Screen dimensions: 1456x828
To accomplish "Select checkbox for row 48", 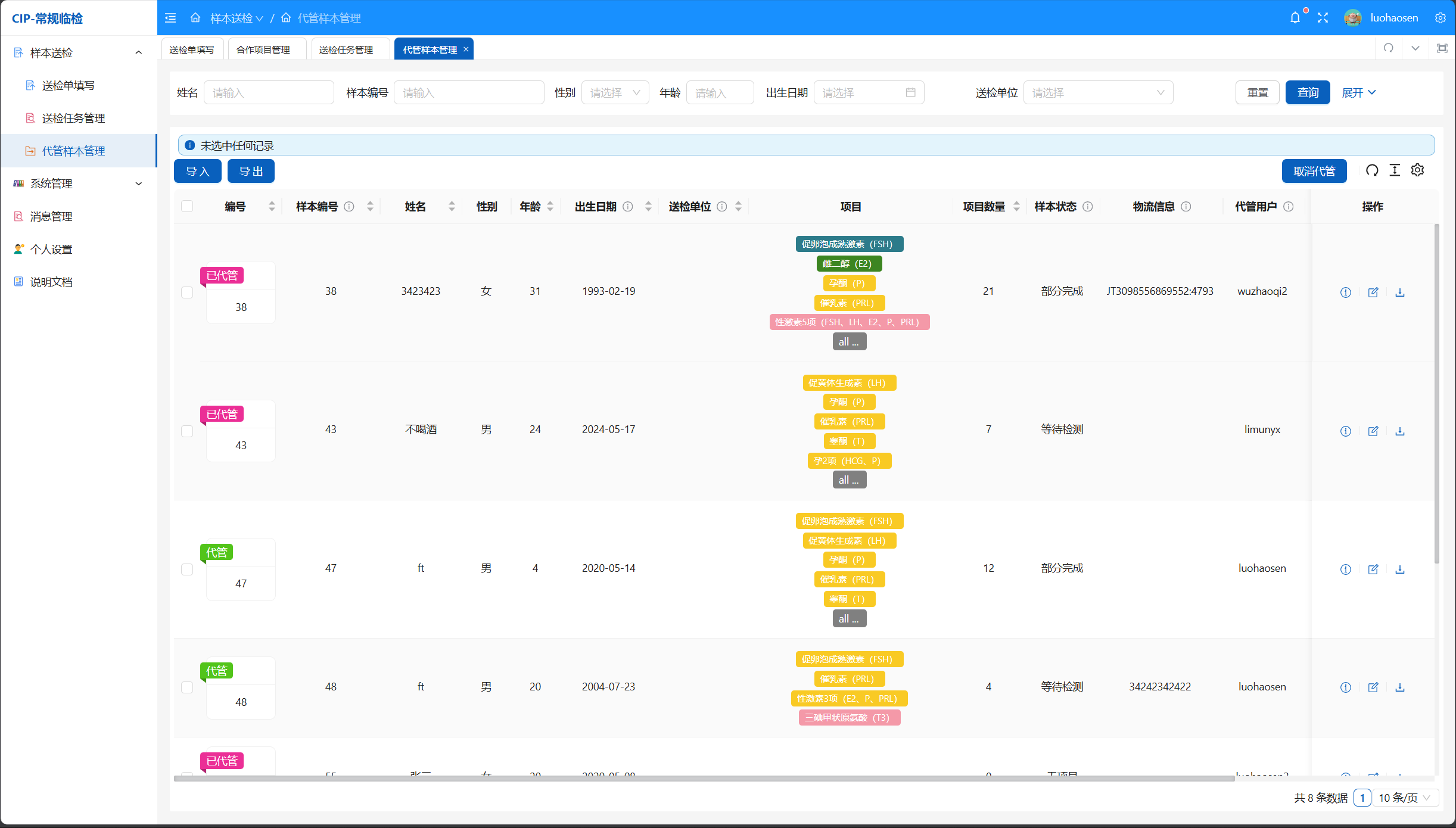I will pyautogui.click(x=187, y=687).
